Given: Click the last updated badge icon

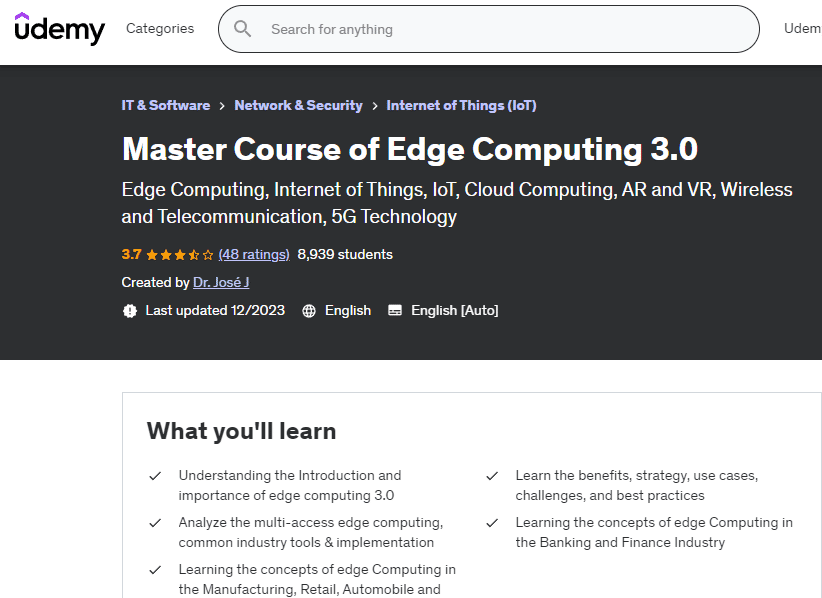Looking at the screenshot, I should tap(130, 311).
